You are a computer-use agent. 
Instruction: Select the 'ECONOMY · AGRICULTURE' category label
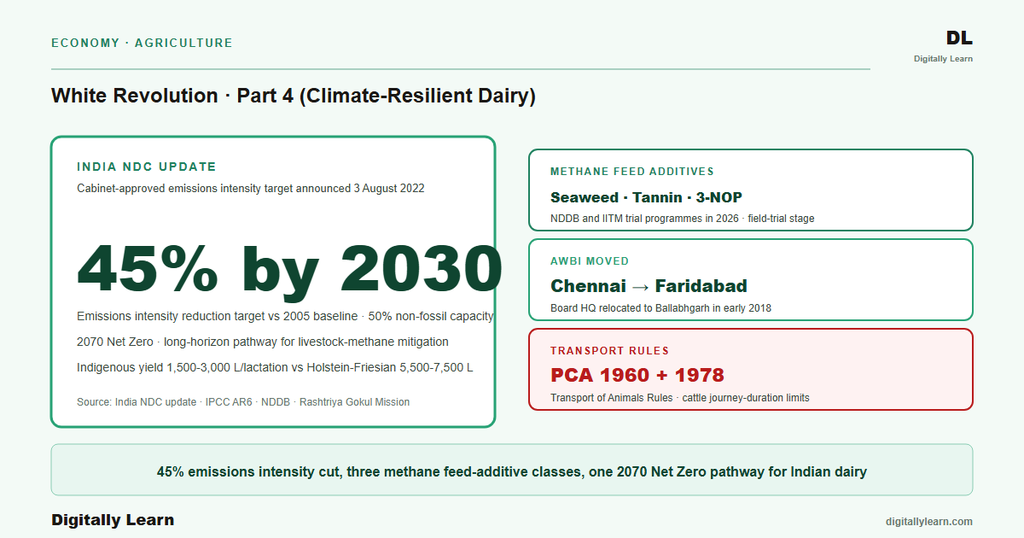[142, 43]
